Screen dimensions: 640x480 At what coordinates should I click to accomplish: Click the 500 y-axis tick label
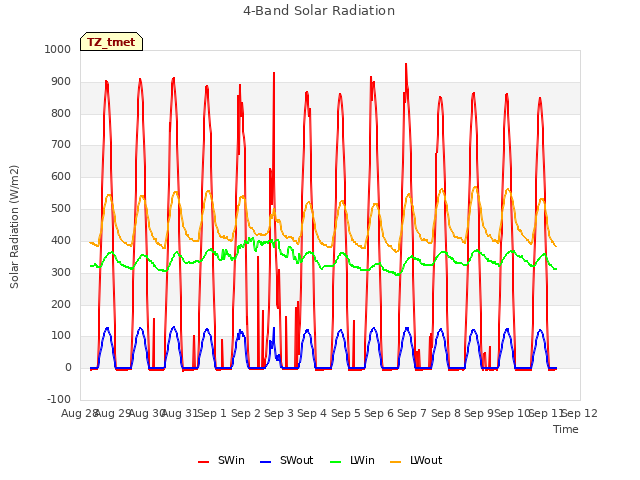(61, 208)
